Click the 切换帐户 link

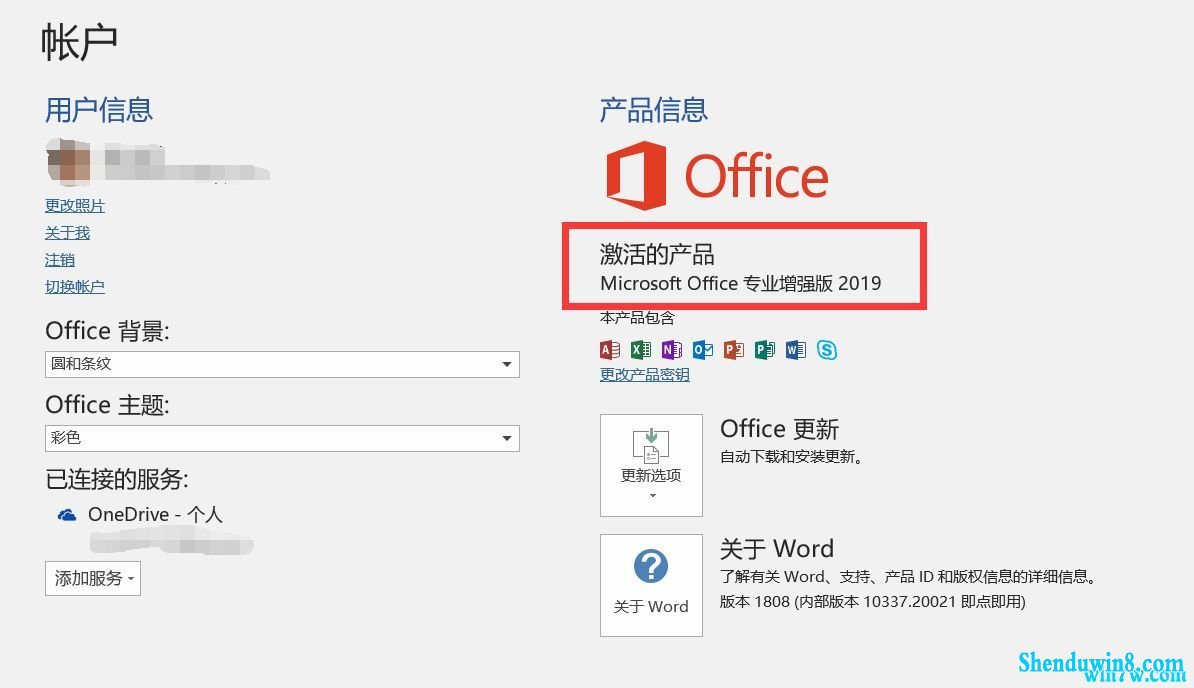pyautogui.click(x=75, y=287)
